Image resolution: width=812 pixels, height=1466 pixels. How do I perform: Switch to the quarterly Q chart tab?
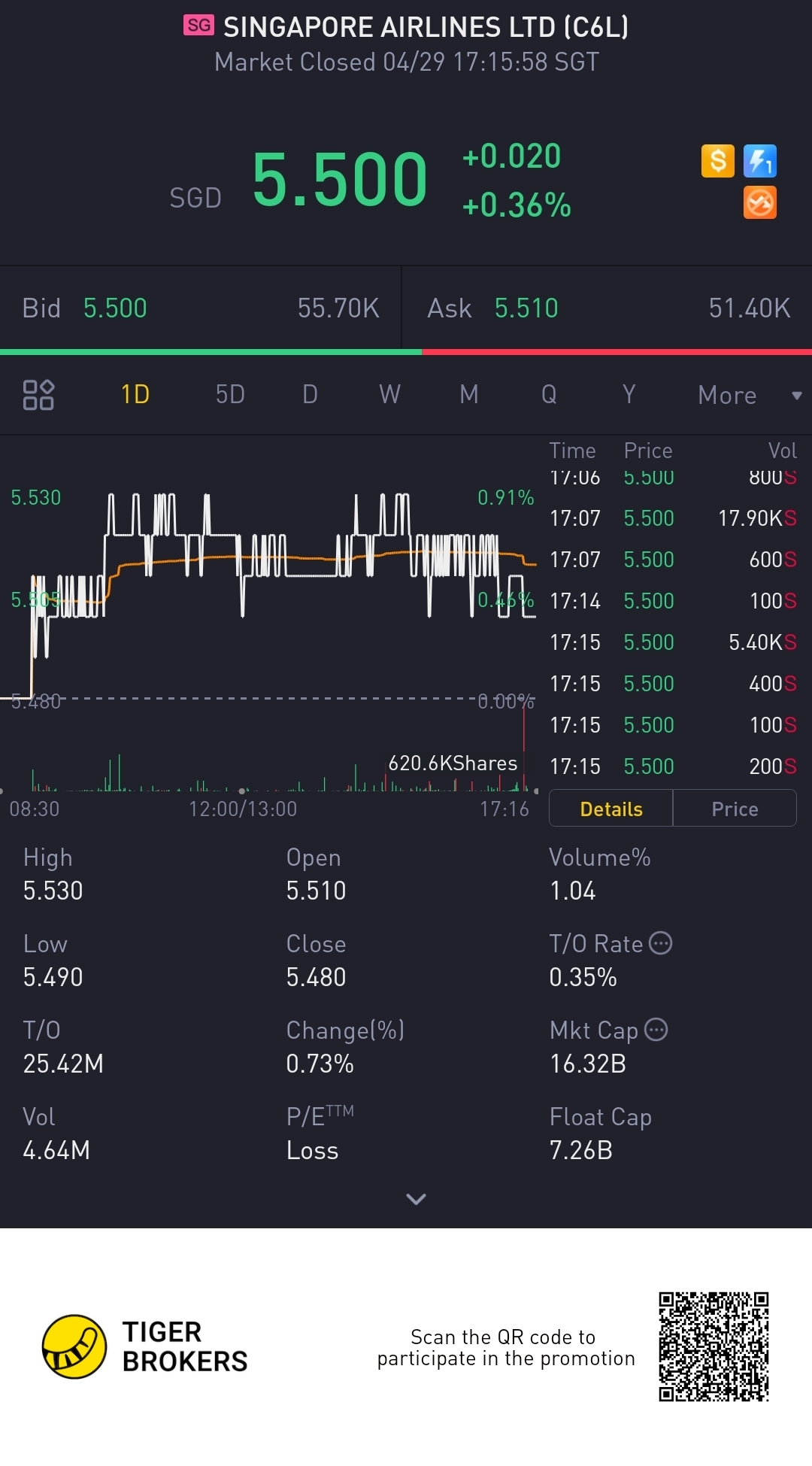[x=549, y=394]
